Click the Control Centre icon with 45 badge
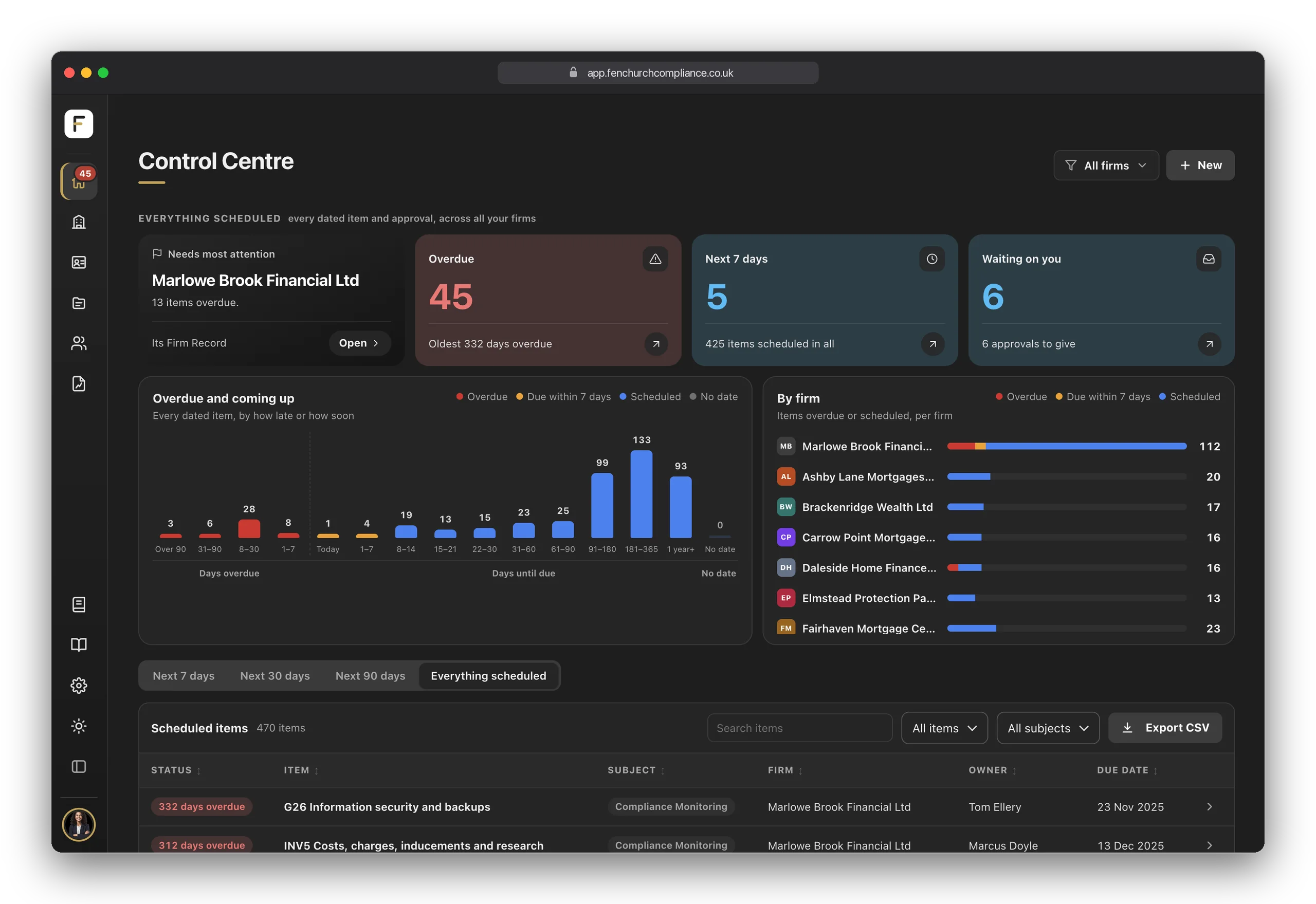 [79, 181]
